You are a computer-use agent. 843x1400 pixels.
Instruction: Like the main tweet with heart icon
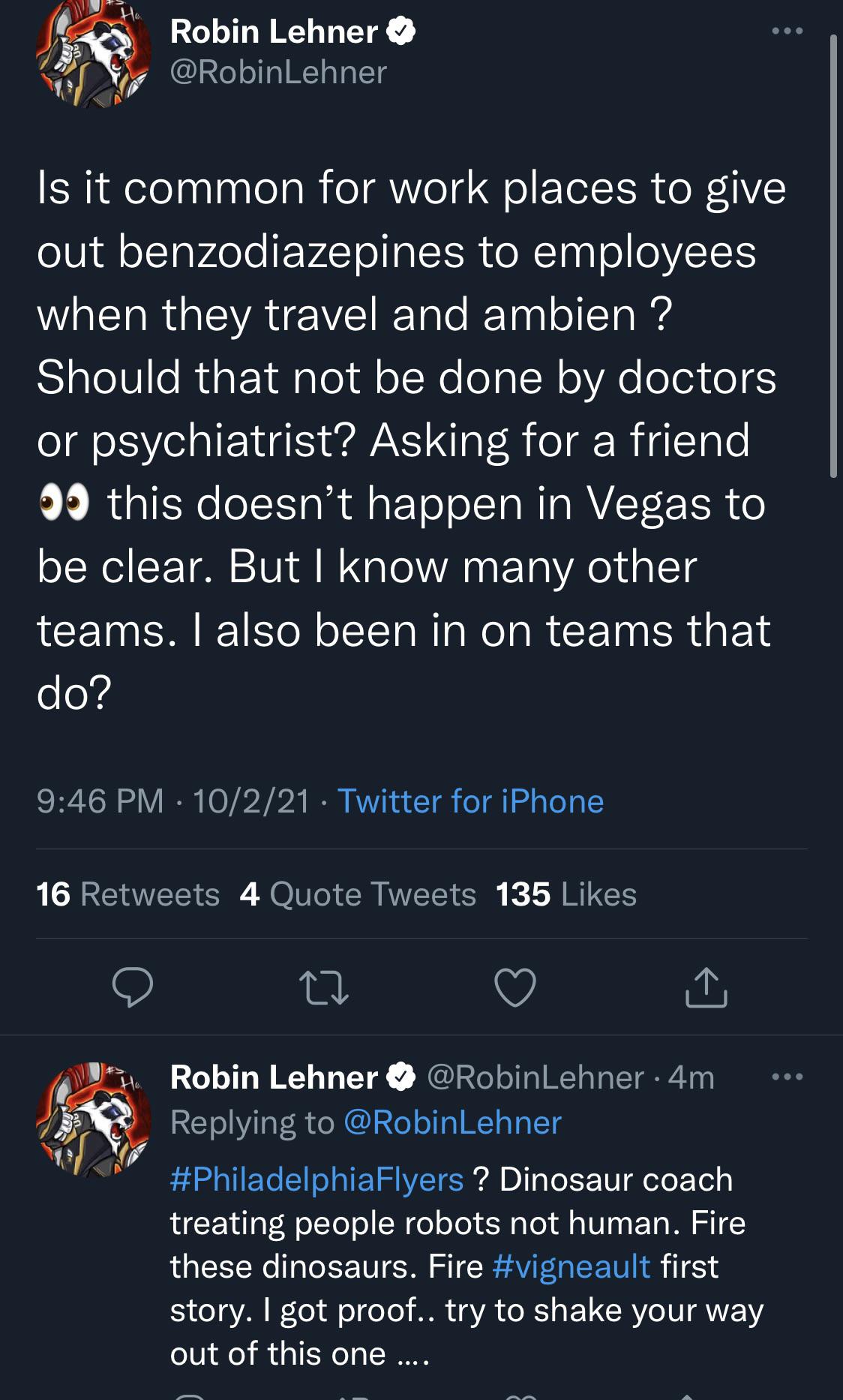(515, 987)
